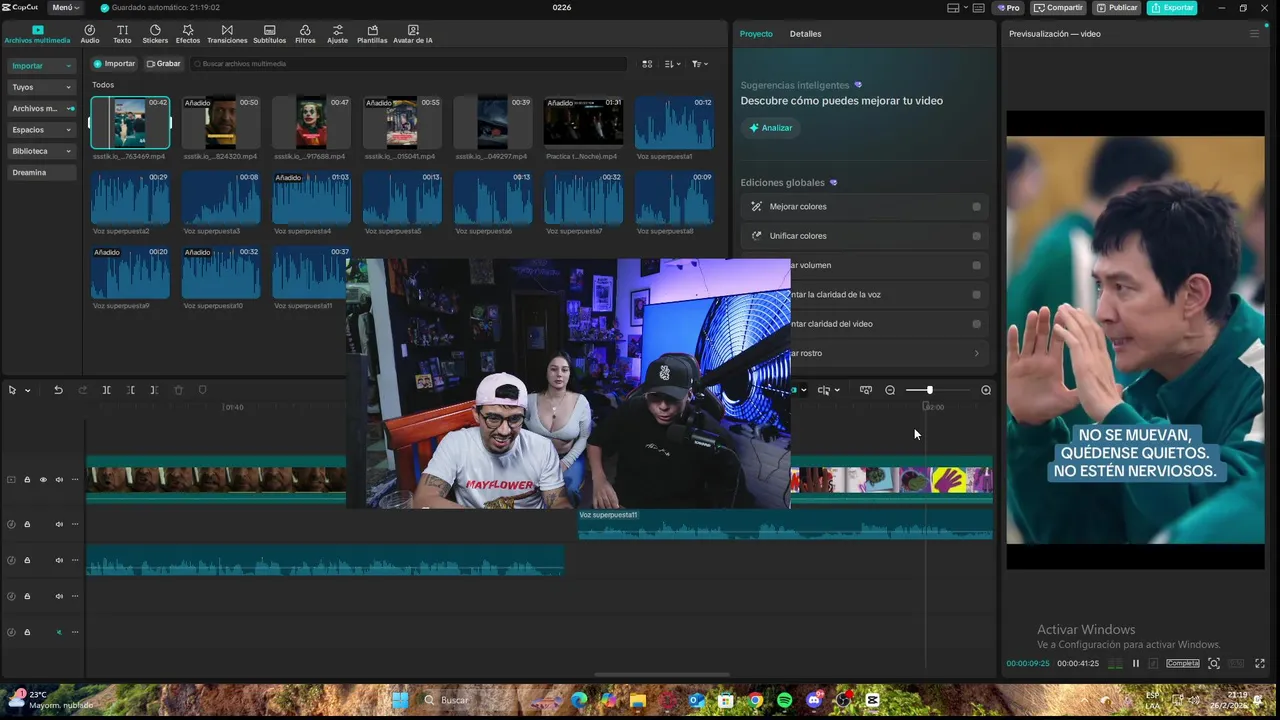The width and height of the screenshot is (1280, 720).
Task: Open the media sort order dropdown
Action: (673, 64)
